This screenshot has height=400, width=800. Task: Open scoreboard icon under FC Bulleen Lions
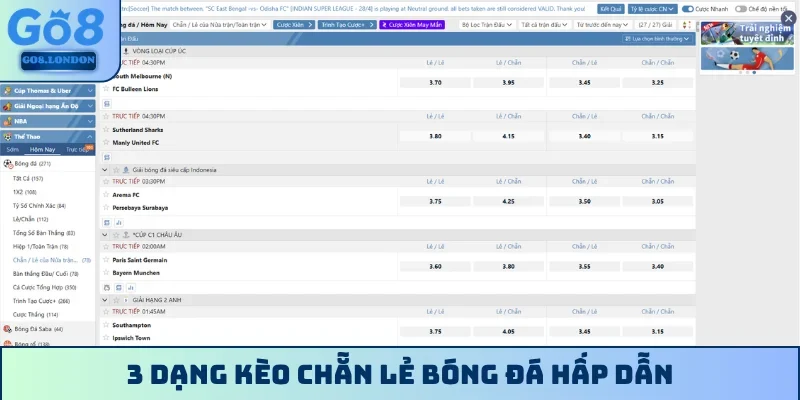(x=107, y=104)
